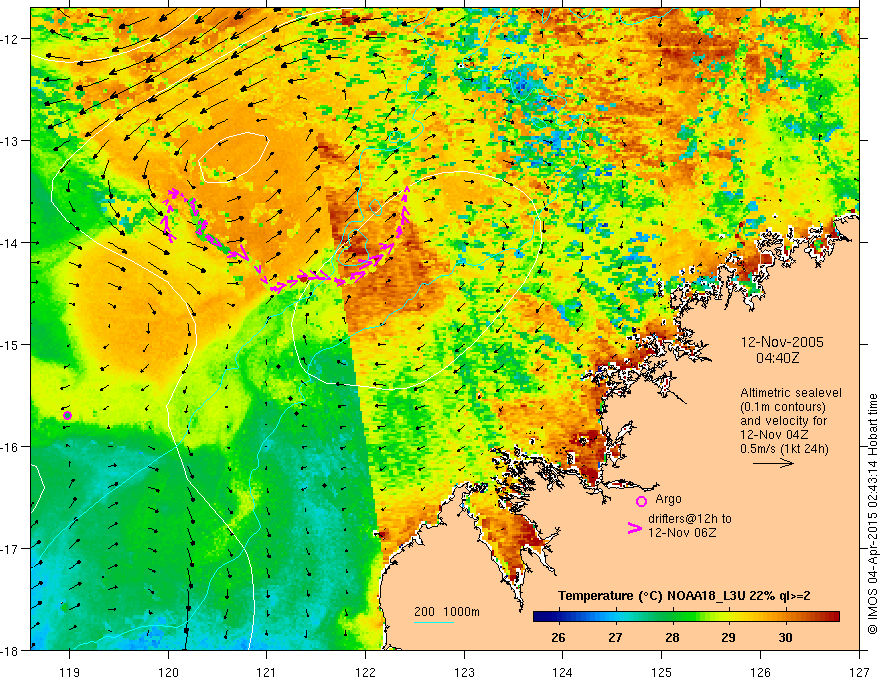This screenshot has height=680, width=880.
Task: Click the 'Argo' legend label
Action: point(668,499)
